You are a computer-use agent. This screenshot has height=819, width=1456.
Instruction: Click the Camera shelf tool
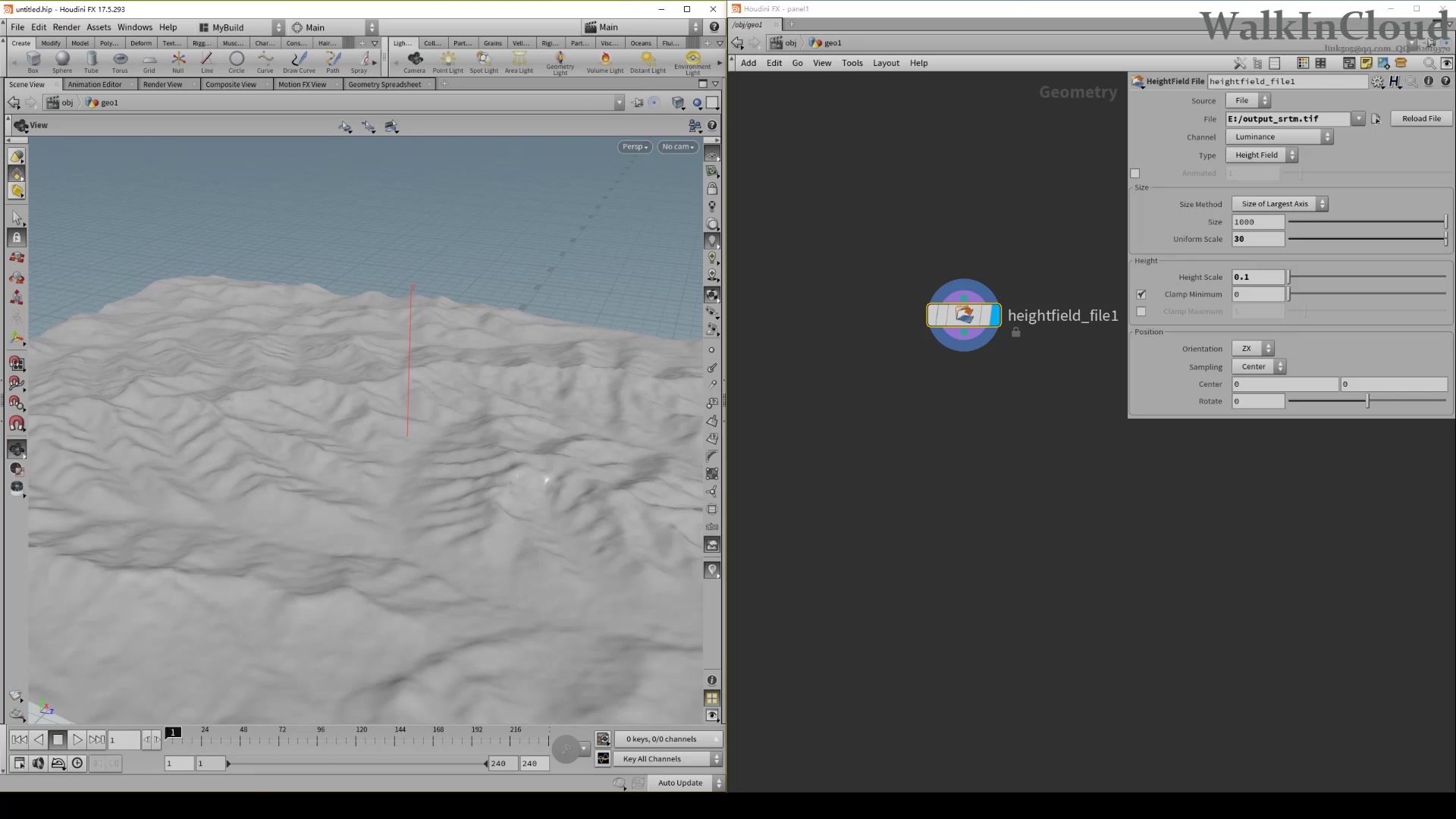(x=414, y=61)
